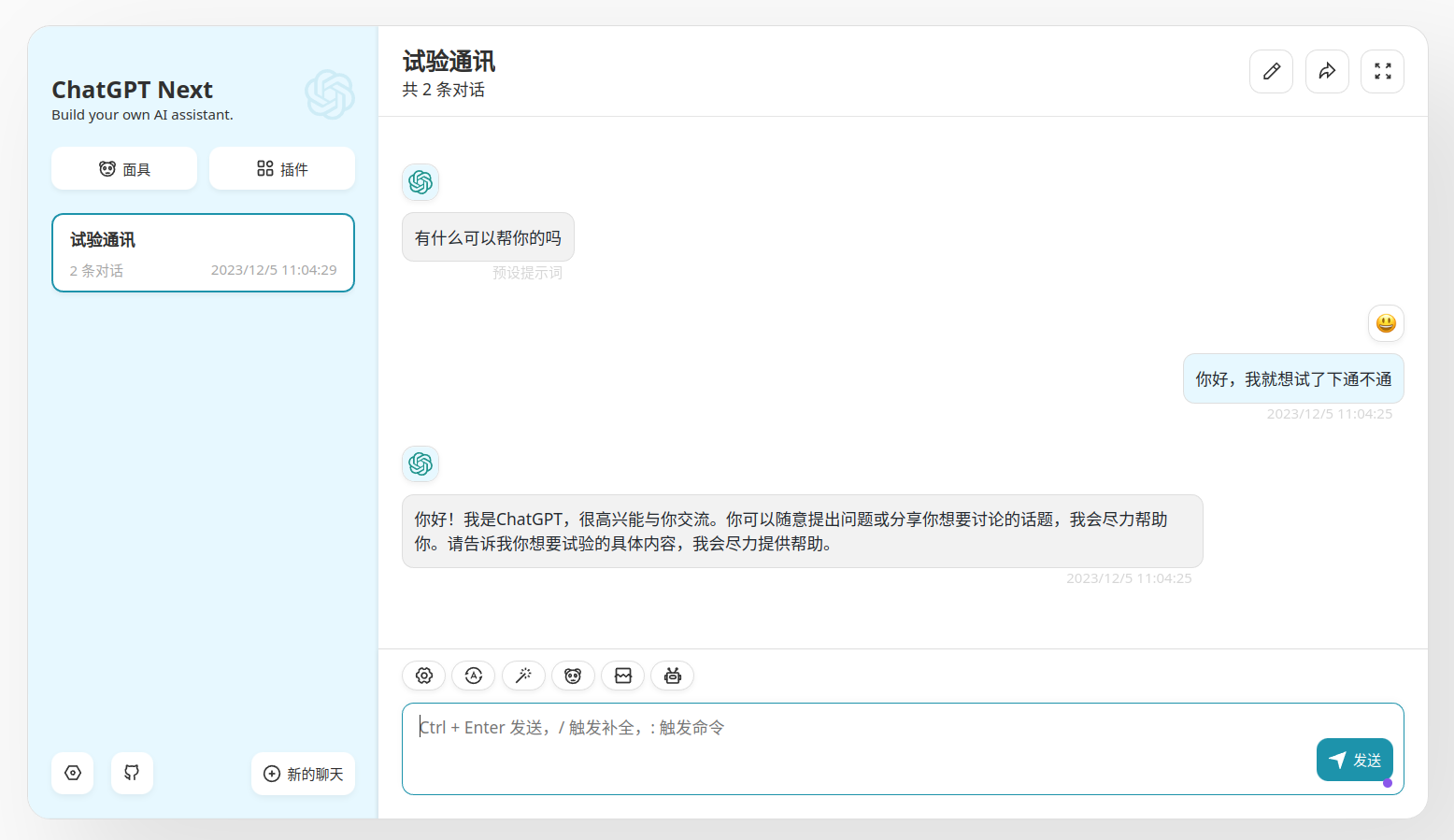Select the 试验通讯 conversation in sidebar
The width and height of the screenshot is (1454, 840).
point(203,253)
